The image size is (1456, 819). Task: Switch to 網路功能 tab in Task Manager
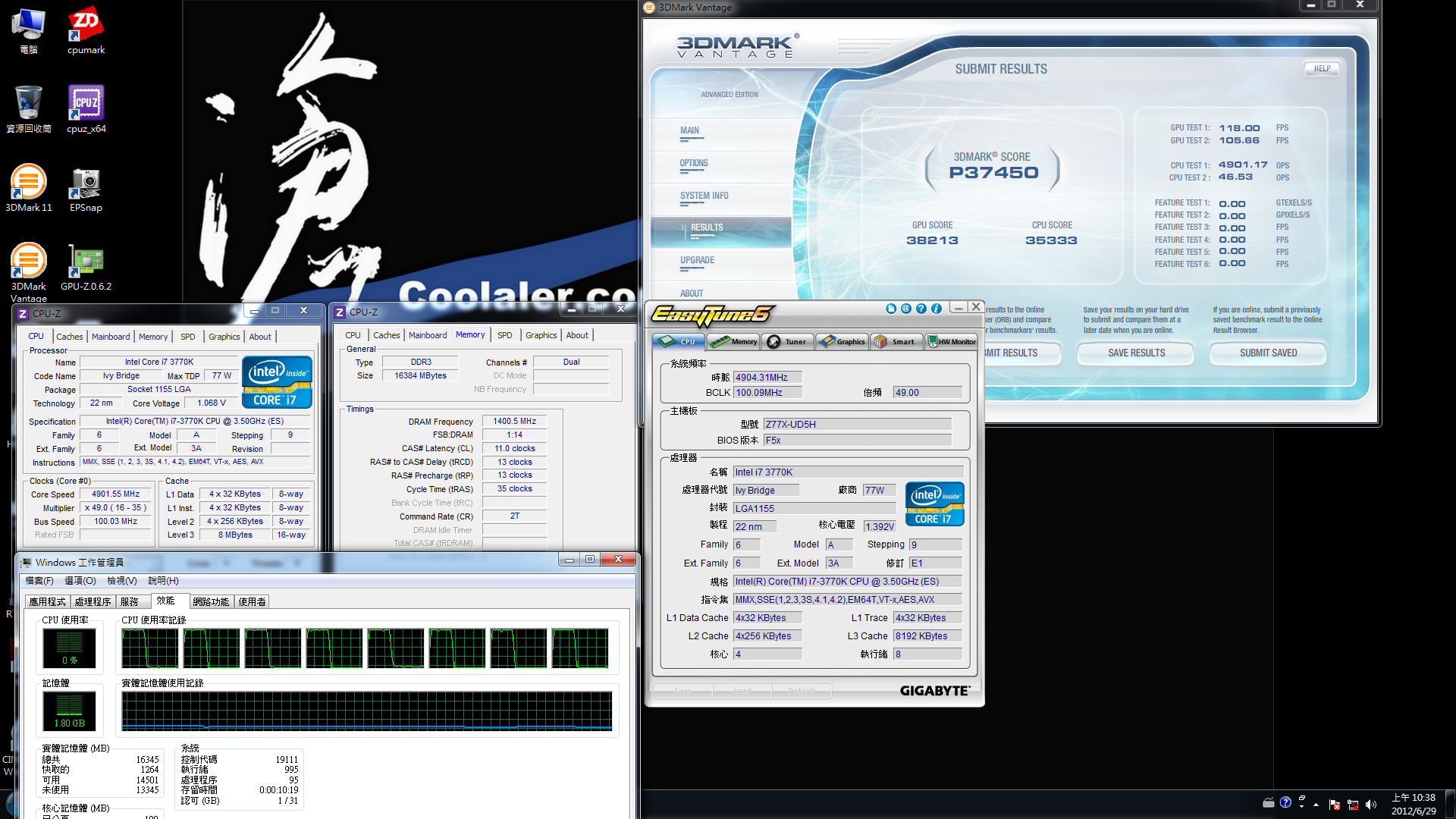point(211,602)
